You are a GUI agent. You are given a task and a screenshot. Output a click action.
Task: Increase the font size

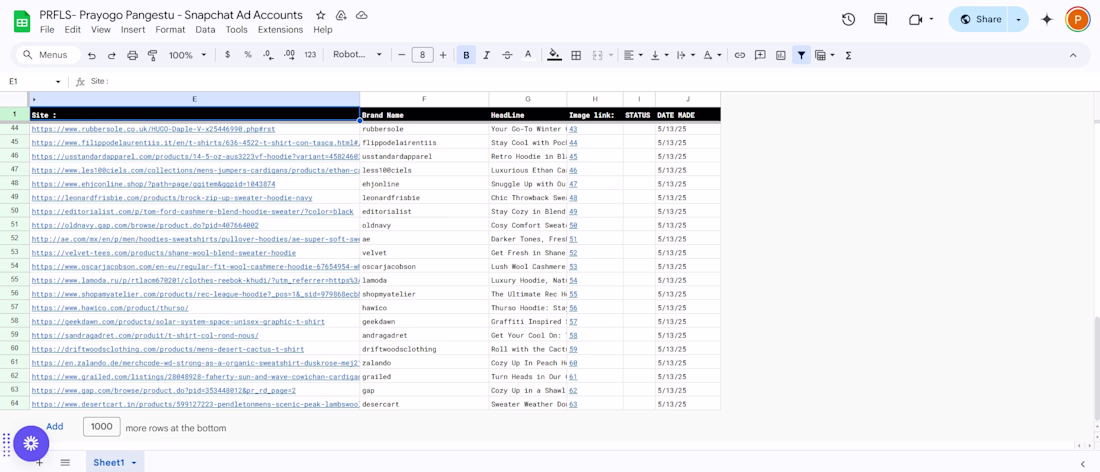click(443, 55)
